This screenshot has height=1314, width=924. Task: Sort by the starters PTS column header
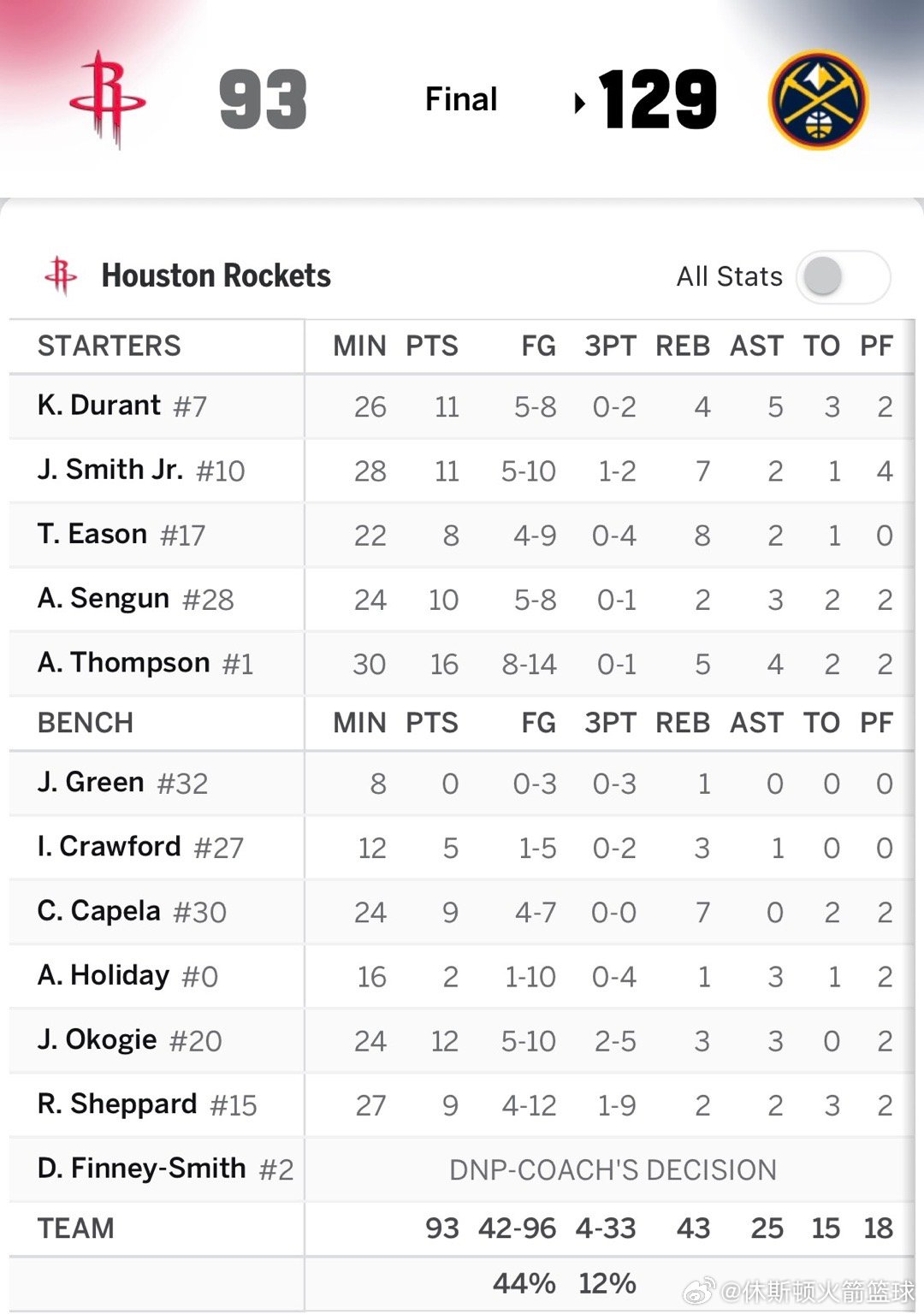[431, 346]
